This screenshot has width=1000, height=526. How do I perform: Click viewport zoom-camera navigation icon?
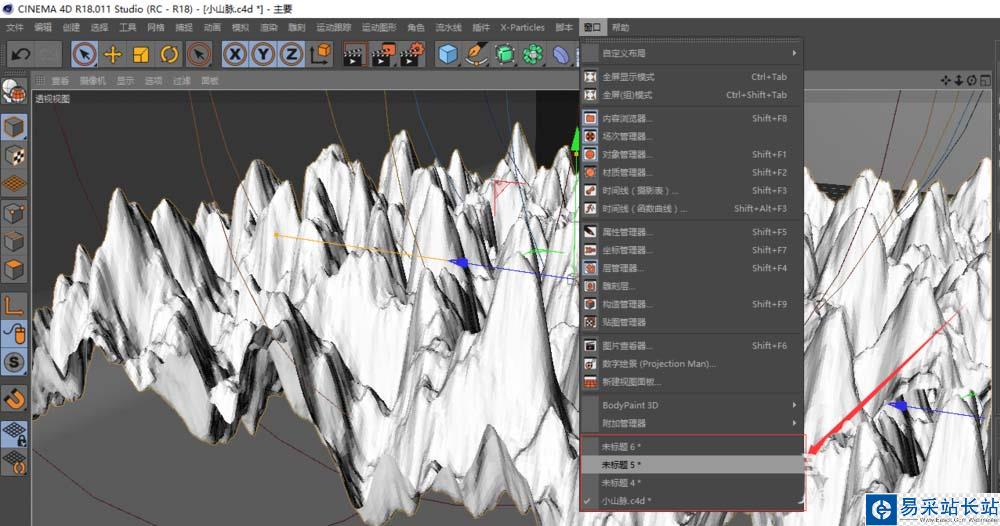tap(959, 80)
